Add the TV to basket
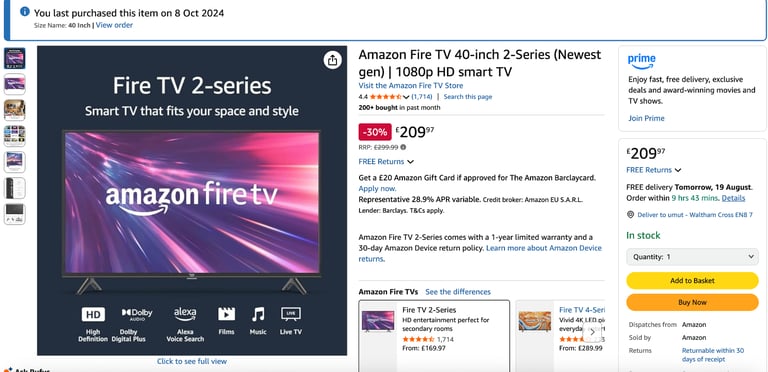 (x=692, y=280)
